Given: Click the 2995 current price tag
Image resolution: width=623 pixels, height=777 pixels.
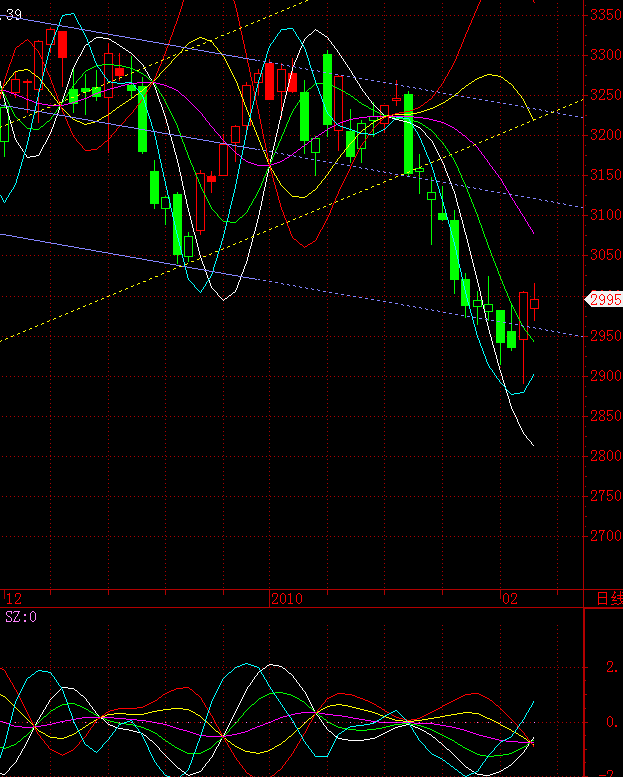Looking at the screenshot, I should pyautogui.click(x=604, y=299).
